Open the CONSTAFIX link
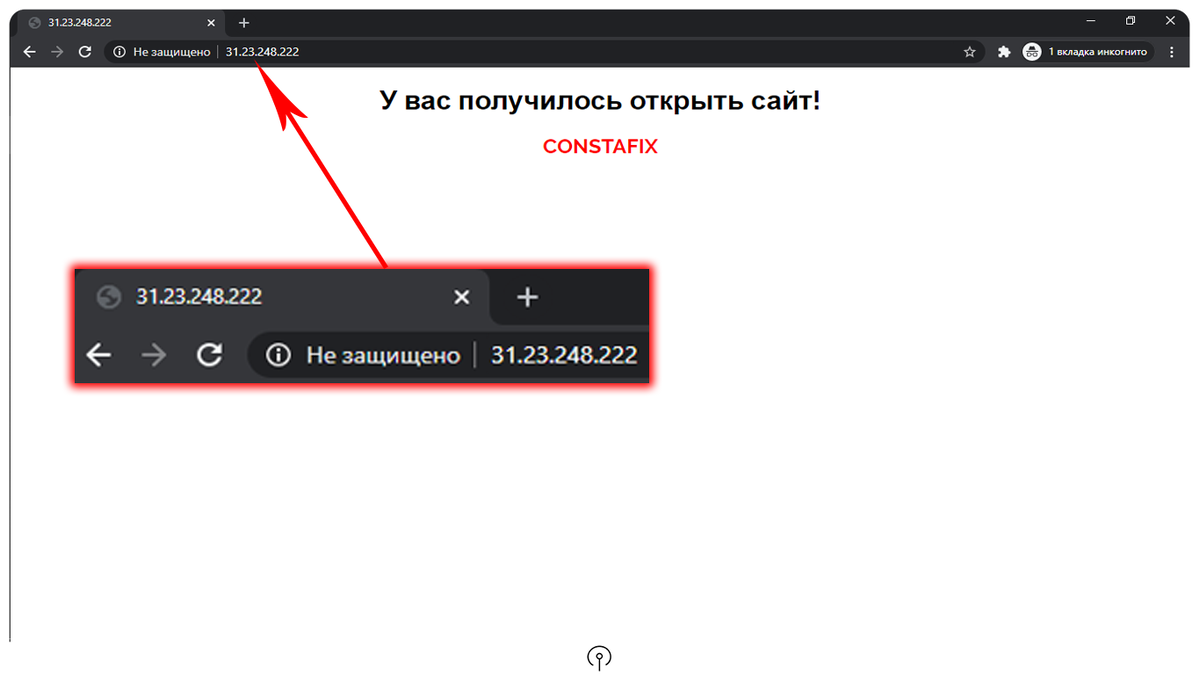 (600, 146)
